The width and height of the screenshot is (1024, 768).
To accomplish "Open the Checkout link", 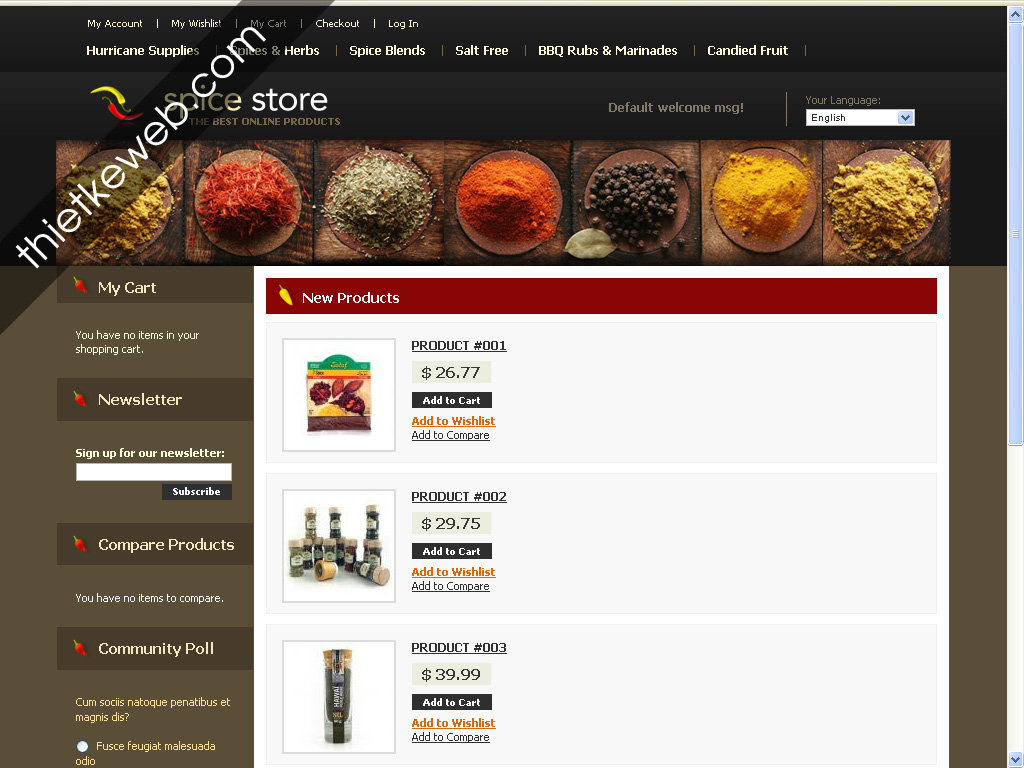I will coord(337,24).
